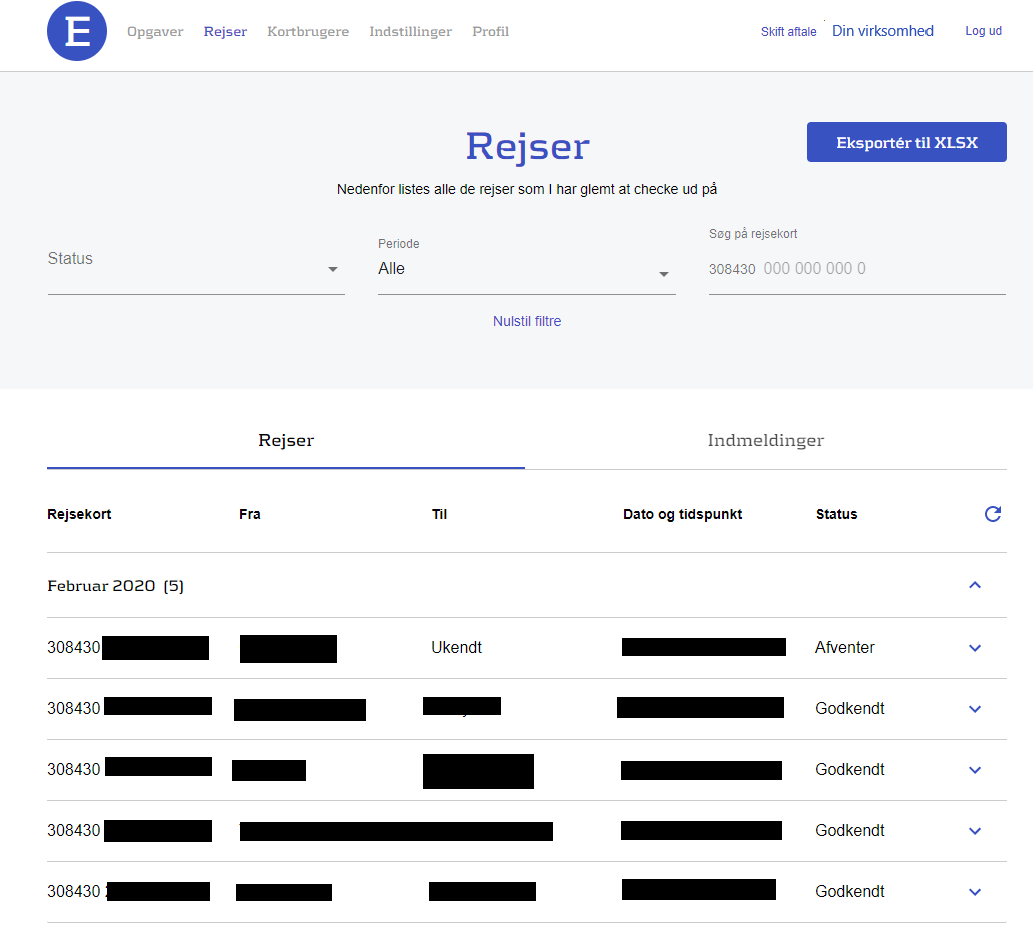
Task: Collapse the Februar 2020 group
Action: pyautogui.click(x=975, y=585)
